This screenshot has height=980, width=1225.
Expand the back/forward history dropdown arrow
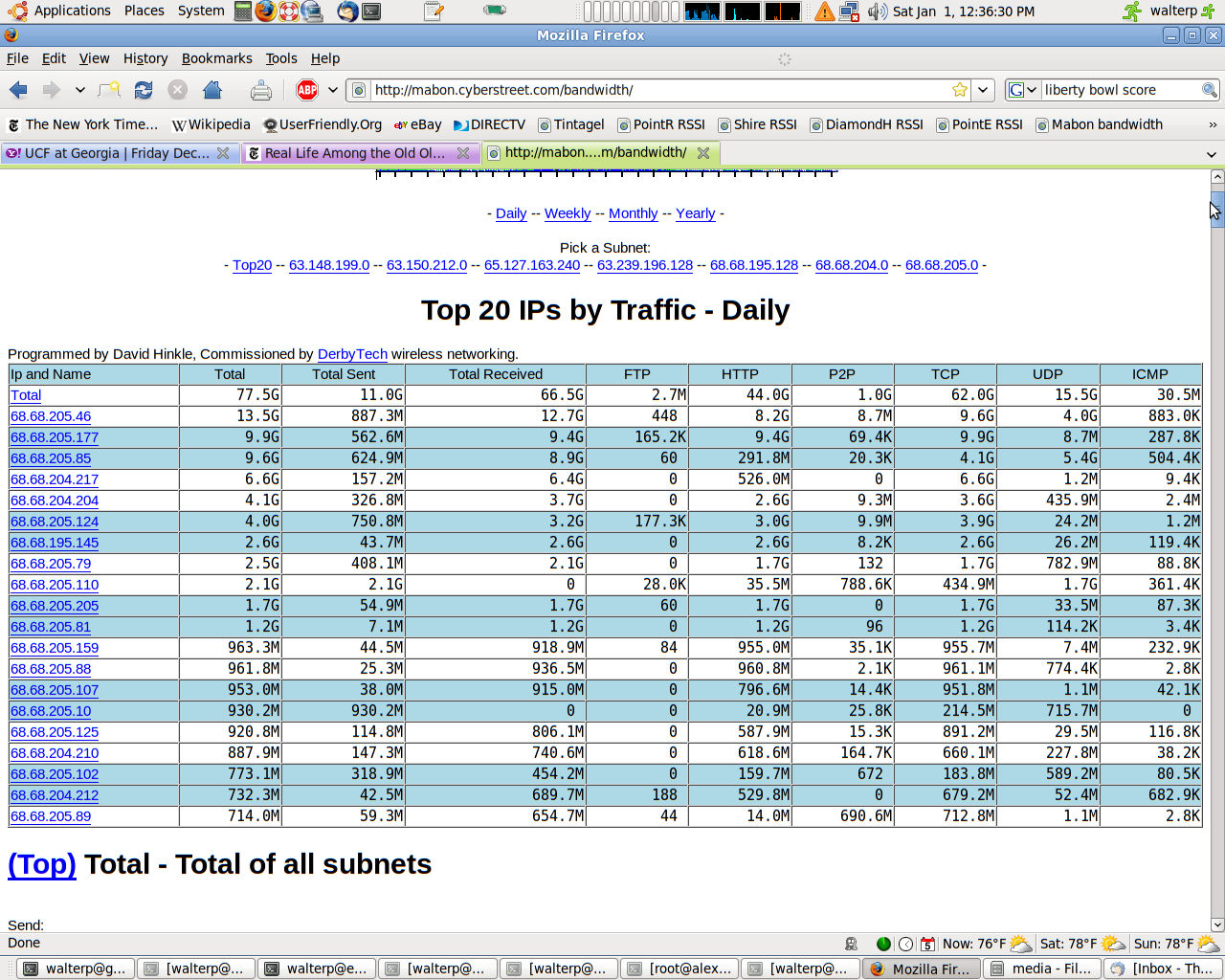pyautogui.click(x=80, y=90)
